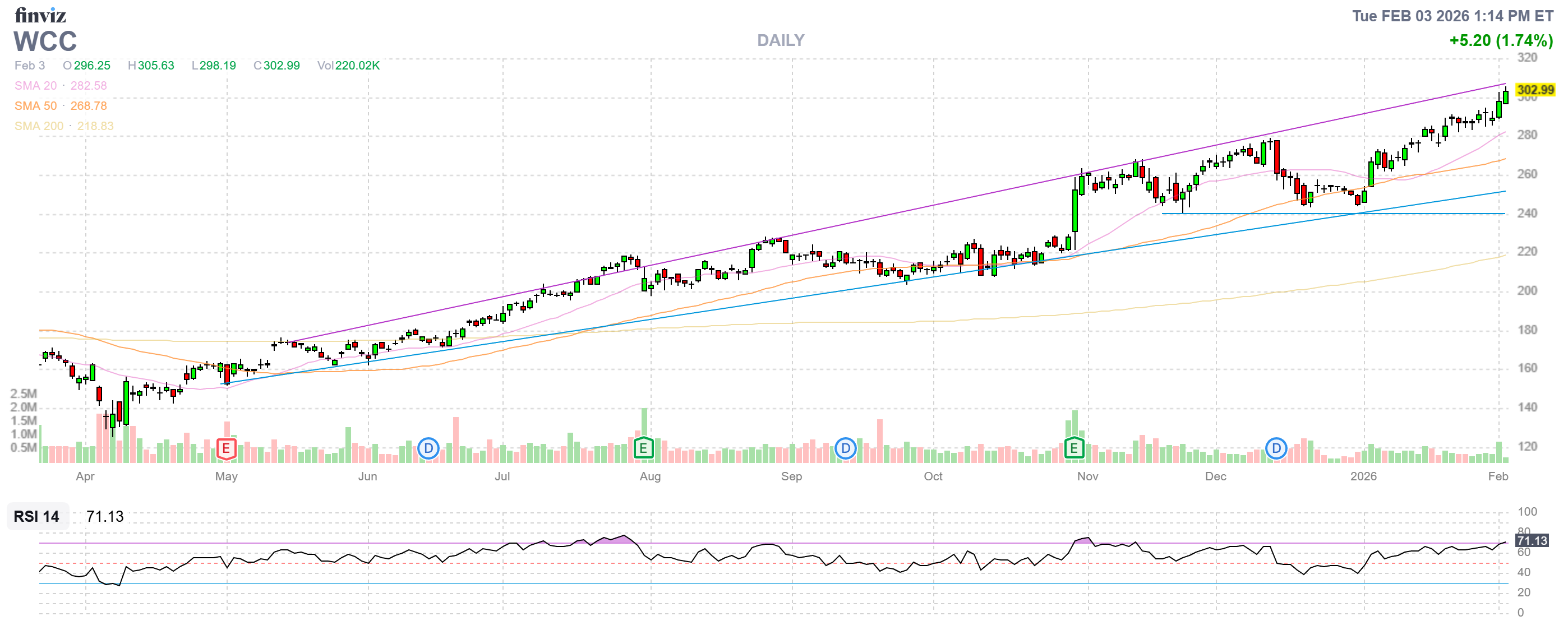1568x630 pixels.
Task: Click the Vol 220.02K readout
Action: tap(348, 66)
